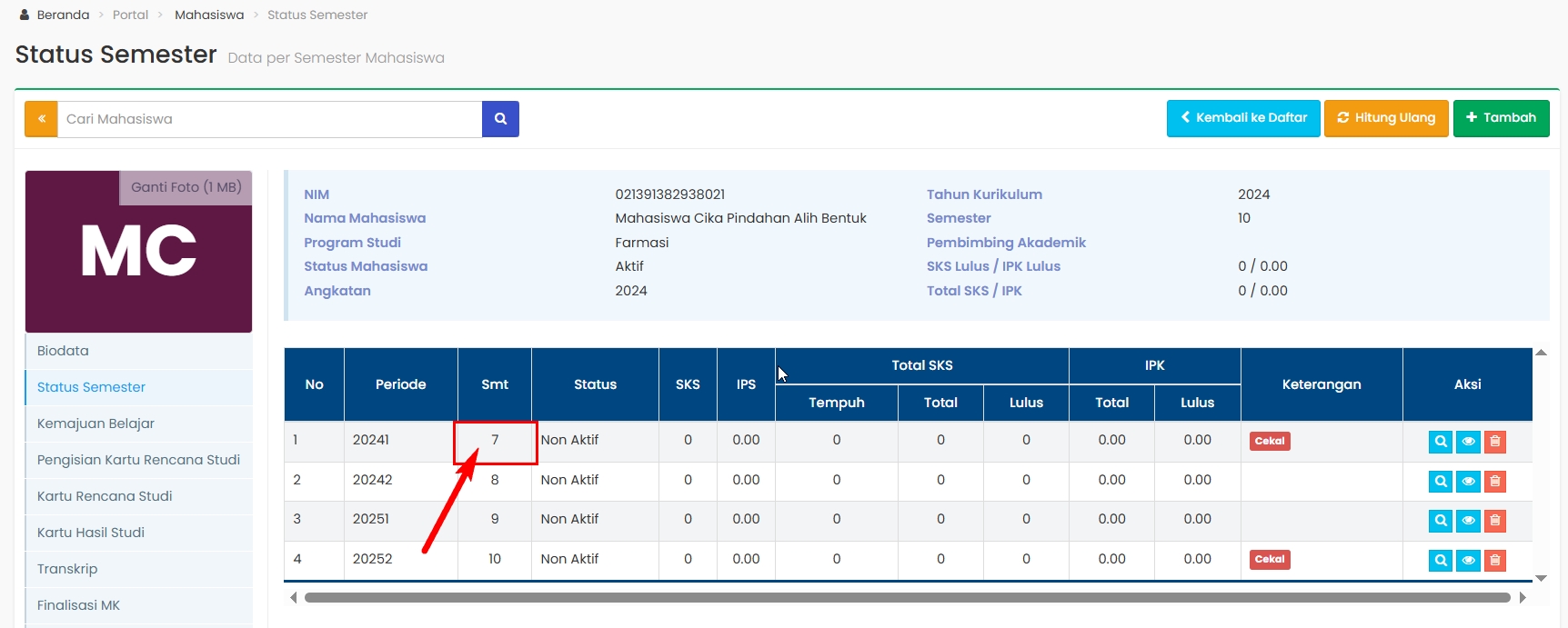Viewport: 1568px width, 628px height.
Task: Open detail magnifier icon for period 20252
Action: click(1440, 560)
